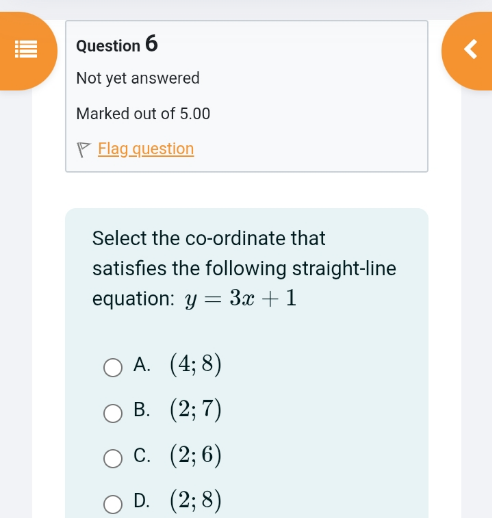Click the equation y = 3x + 1

click(x=240, y=298)
